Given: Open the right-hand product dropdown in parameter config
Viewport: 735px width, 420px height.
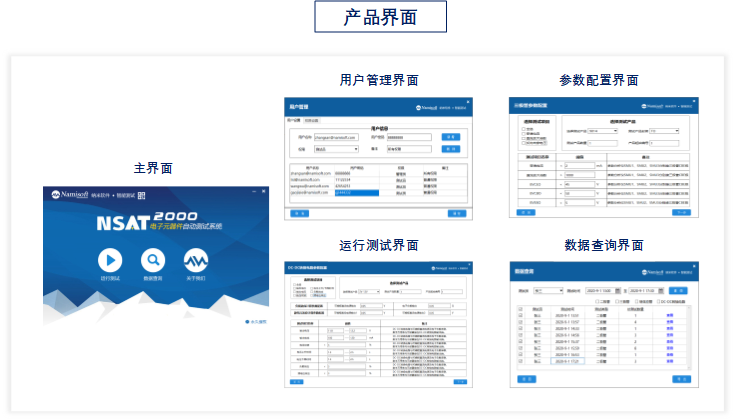Looking at the screenshot, I should tap(664, 131).
